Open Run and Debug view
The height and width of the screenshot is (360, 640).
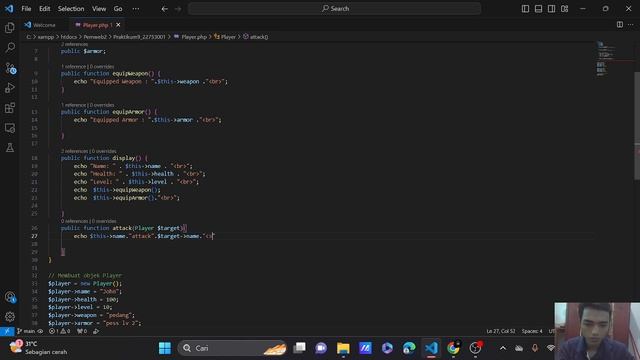[x=10, y=88]
